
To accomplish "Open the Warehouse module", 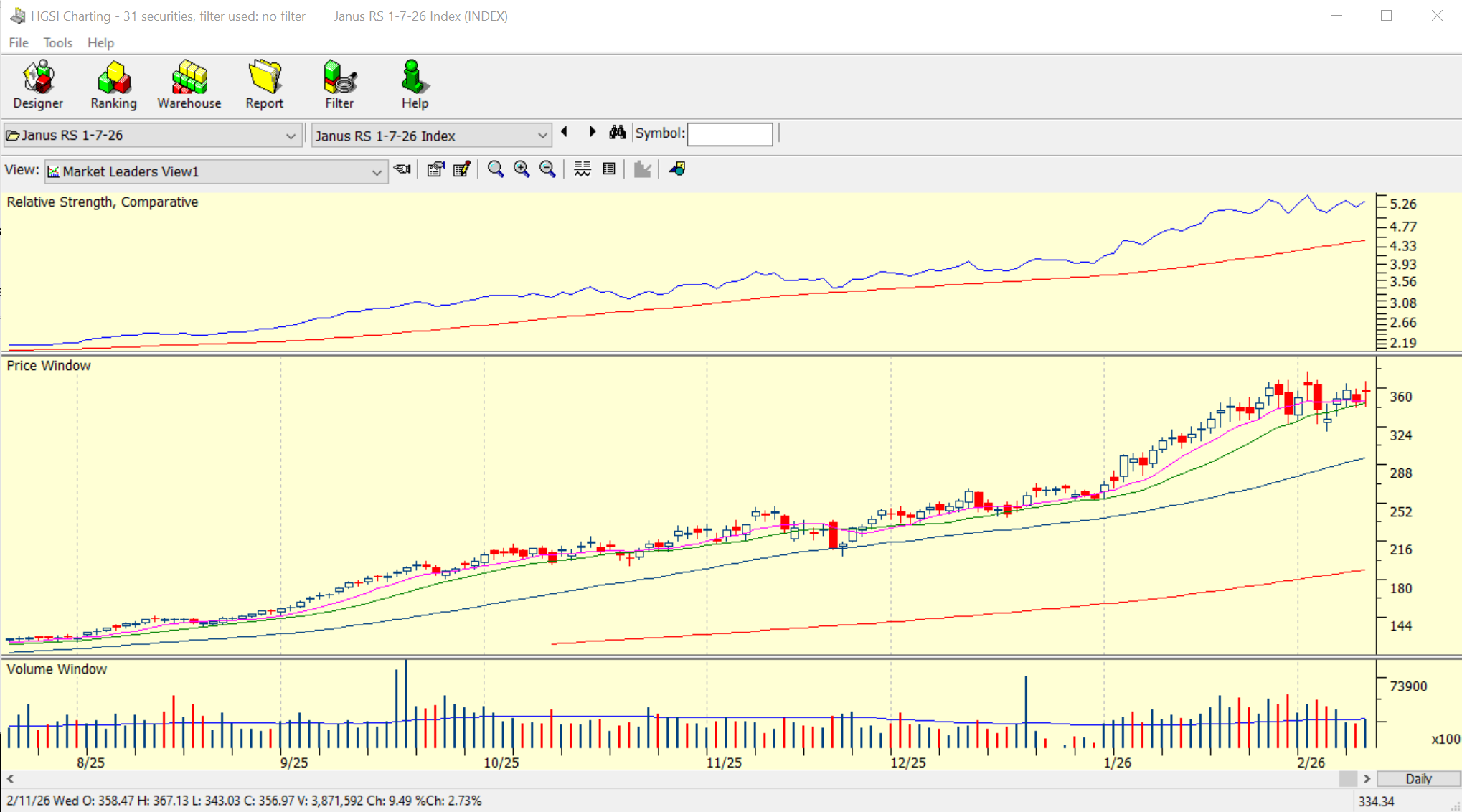I will coord(189,85).
